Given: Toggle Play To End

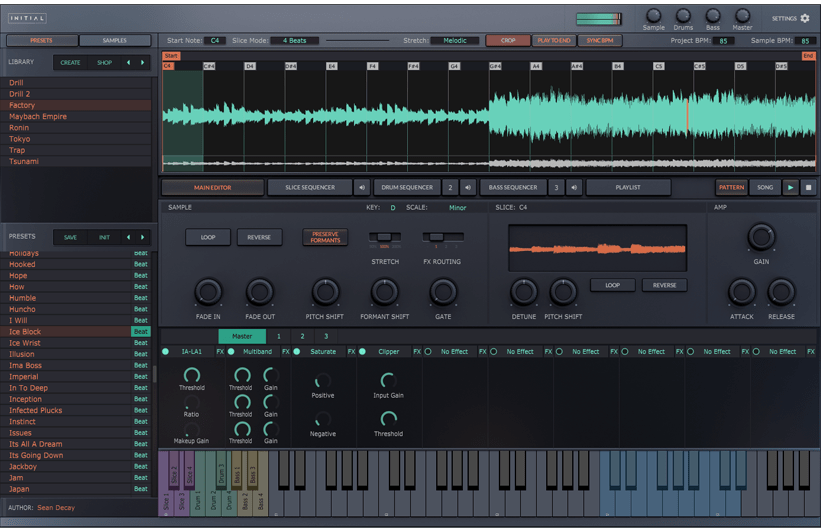Looking at the screenshot, I should (x=554, y=40).
